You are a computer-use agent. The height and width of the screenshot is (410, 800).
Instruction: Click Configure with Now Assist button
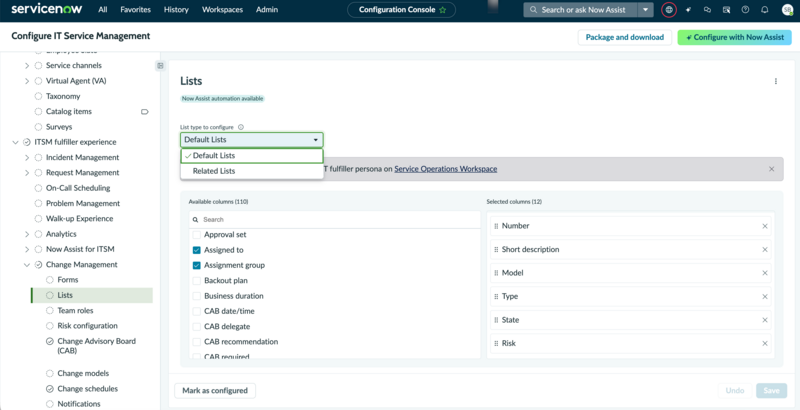tap(734, 37)
